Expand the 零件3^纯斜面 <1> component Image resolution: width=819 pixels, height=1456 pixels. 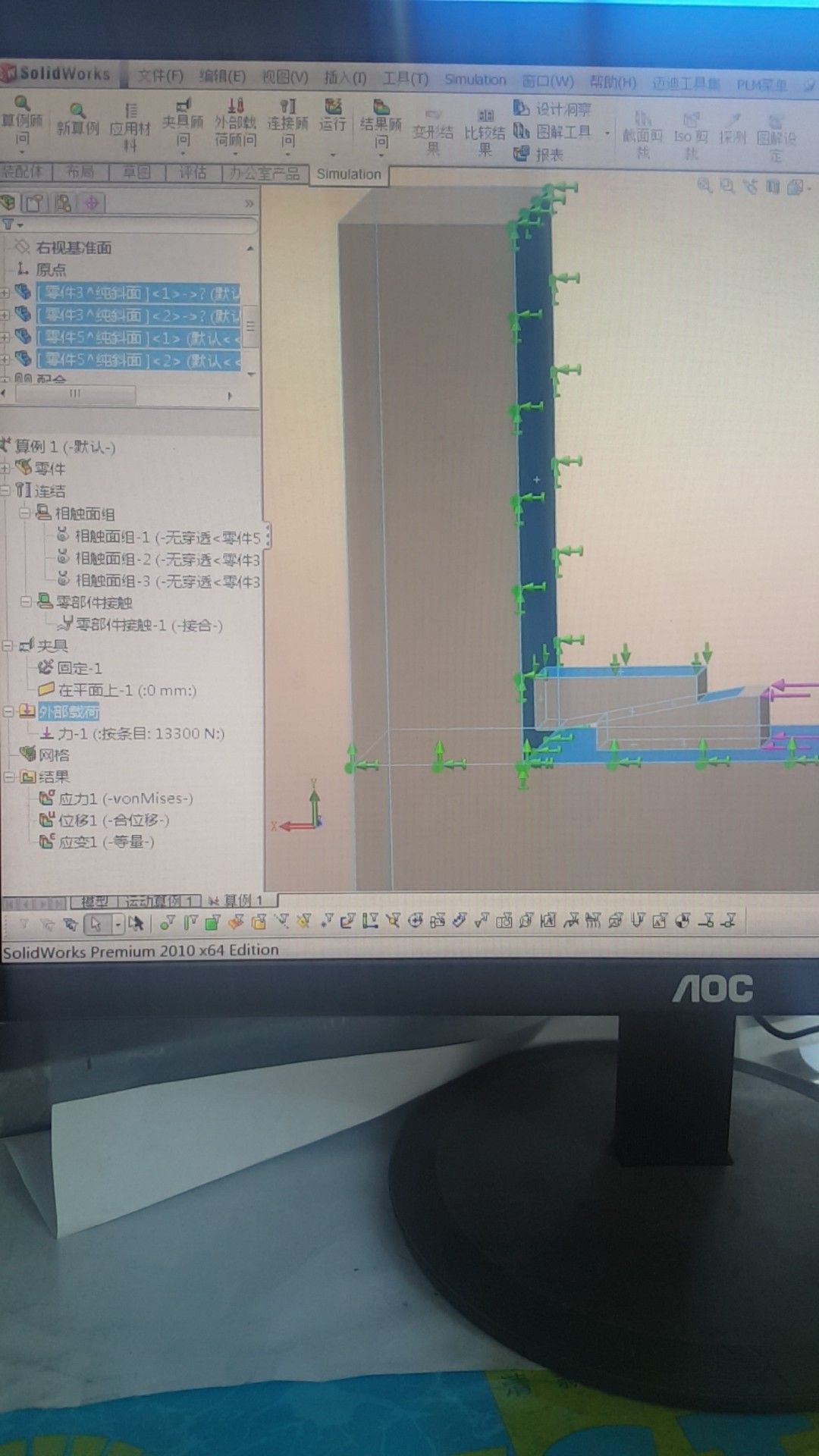point(5,293)
